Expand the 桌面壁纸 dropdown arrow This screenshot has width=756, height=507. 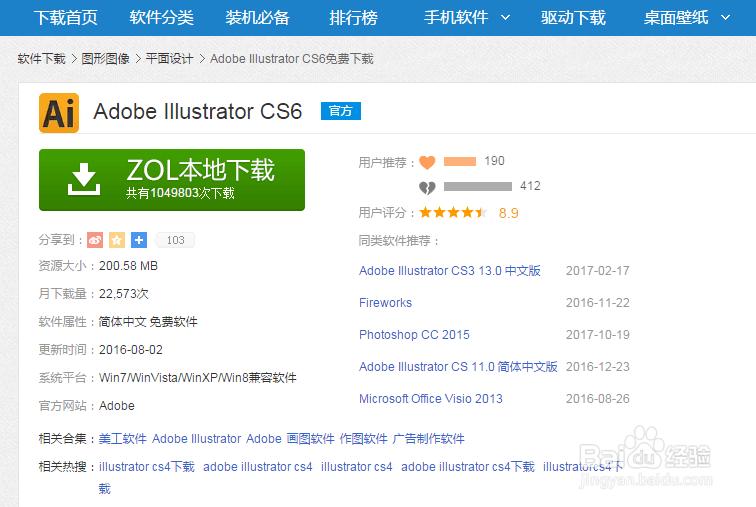725,18
